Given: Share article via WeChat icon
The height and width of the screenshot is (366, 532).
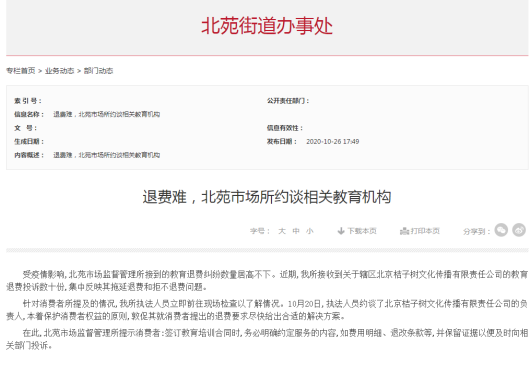Looking at the screenshot, I should pyautogui.click(x=501, y=230).
